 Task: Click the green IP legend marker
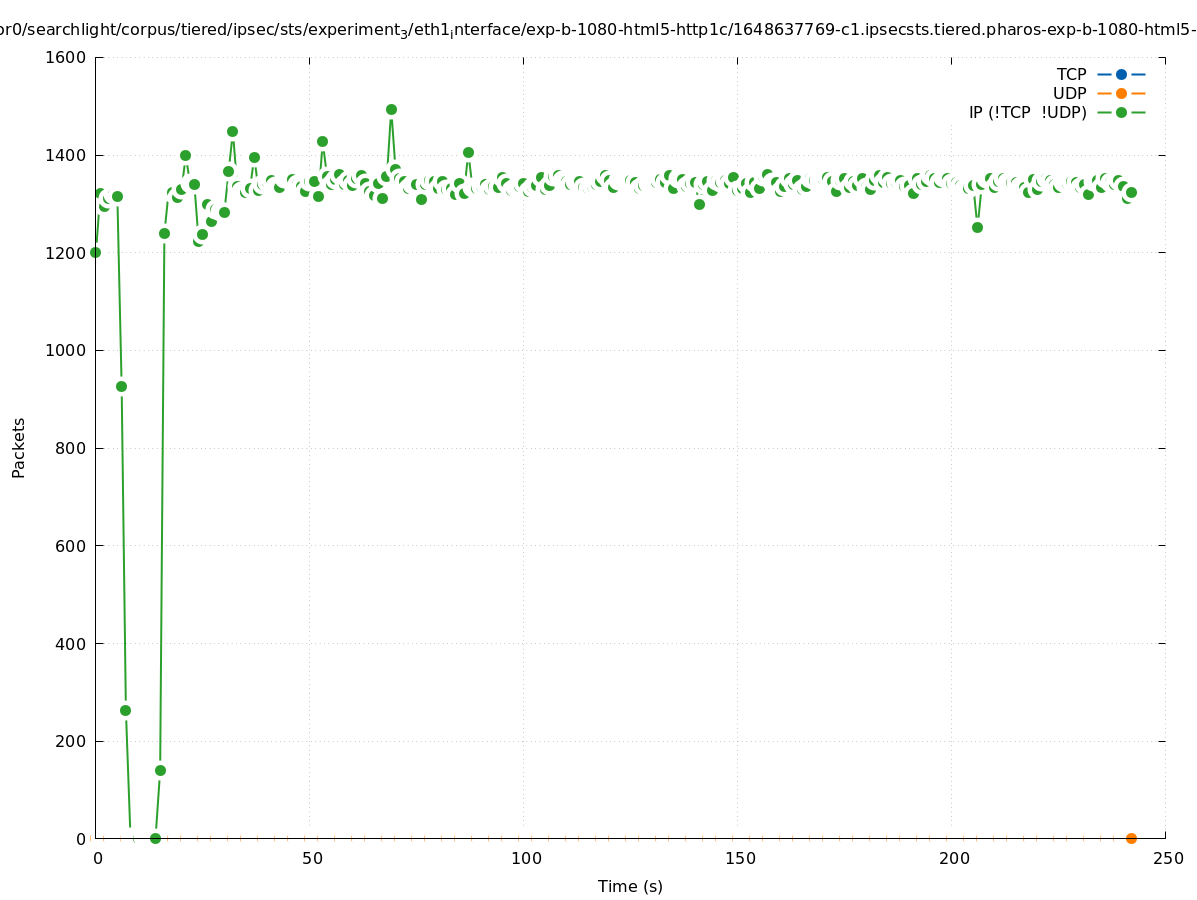pyautogui.click(x=1121, y=112)
